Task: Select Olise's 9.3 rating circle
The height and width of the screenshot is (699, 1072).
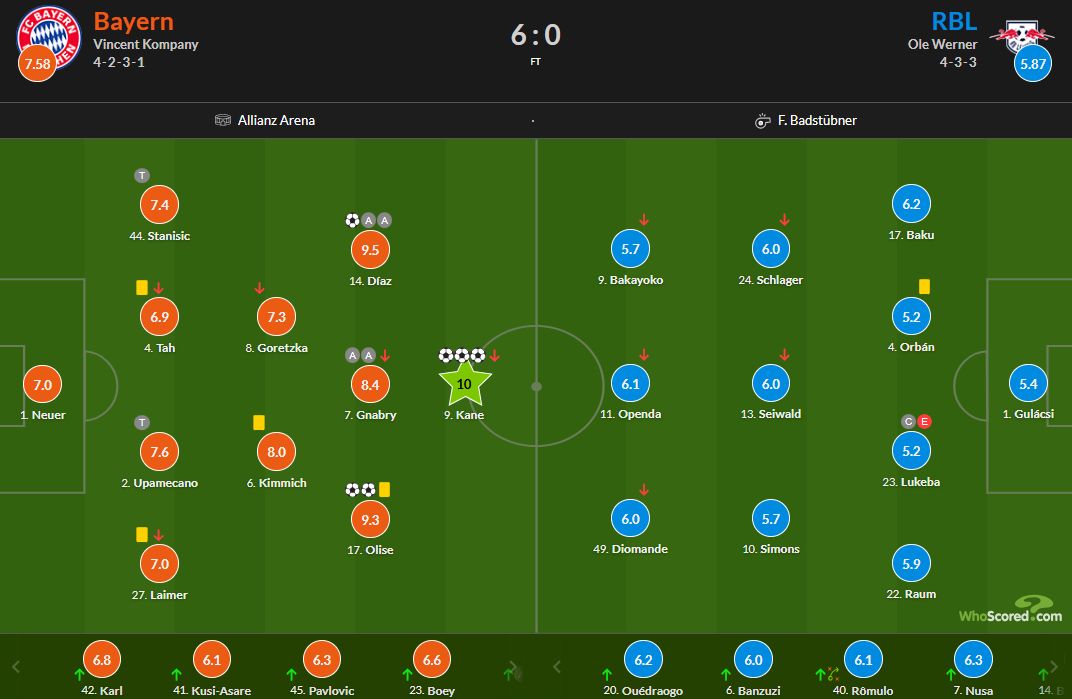Action: tap(370, 519)
